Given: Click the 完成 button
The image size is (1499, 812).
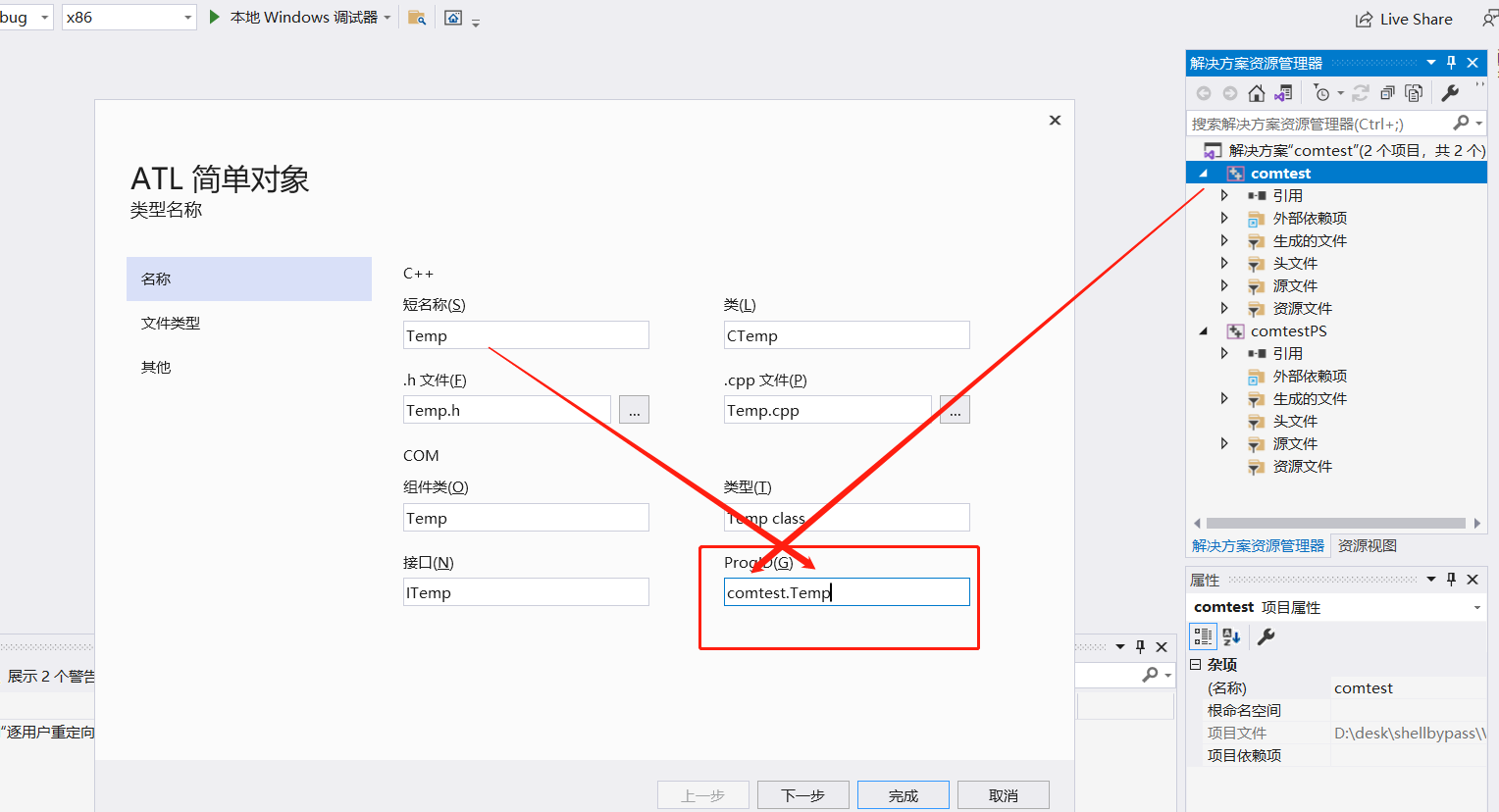Looking at the screenshot, I should 903,795.
